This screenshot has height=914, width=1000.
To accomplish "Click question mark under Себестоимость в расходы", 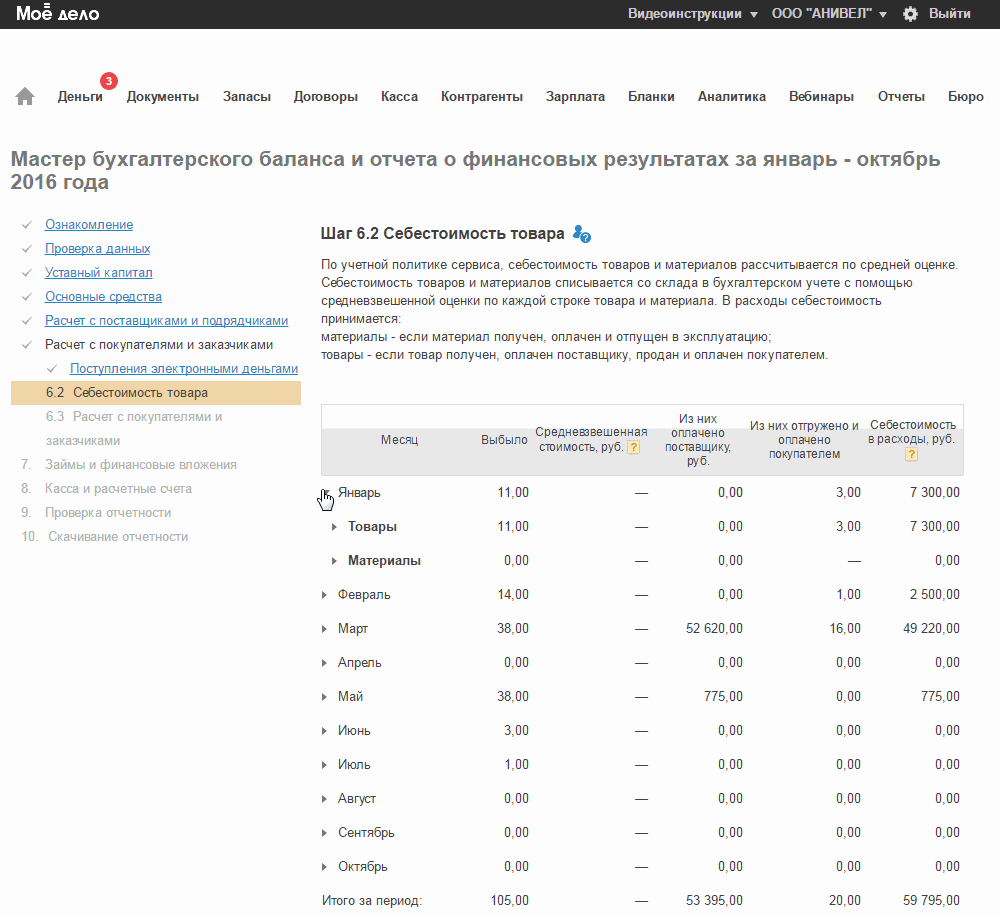I will click(911, 454).
